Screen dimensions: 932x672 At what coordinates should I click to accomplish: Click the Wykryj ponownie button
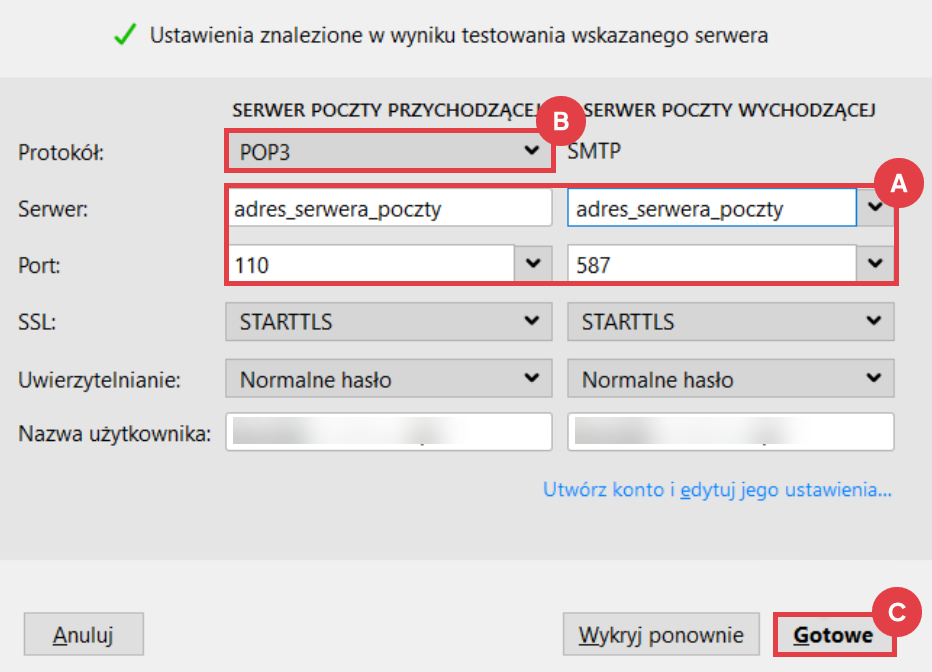(x=662, y=635)
